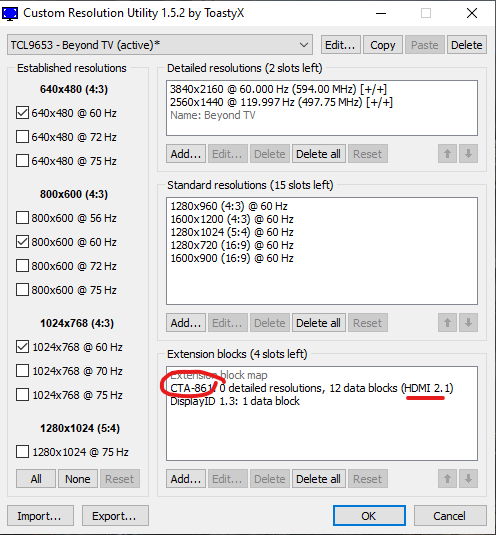
Task: Click the move-up arrow in Detailed resolutions
Action: [x=447, y=154]
